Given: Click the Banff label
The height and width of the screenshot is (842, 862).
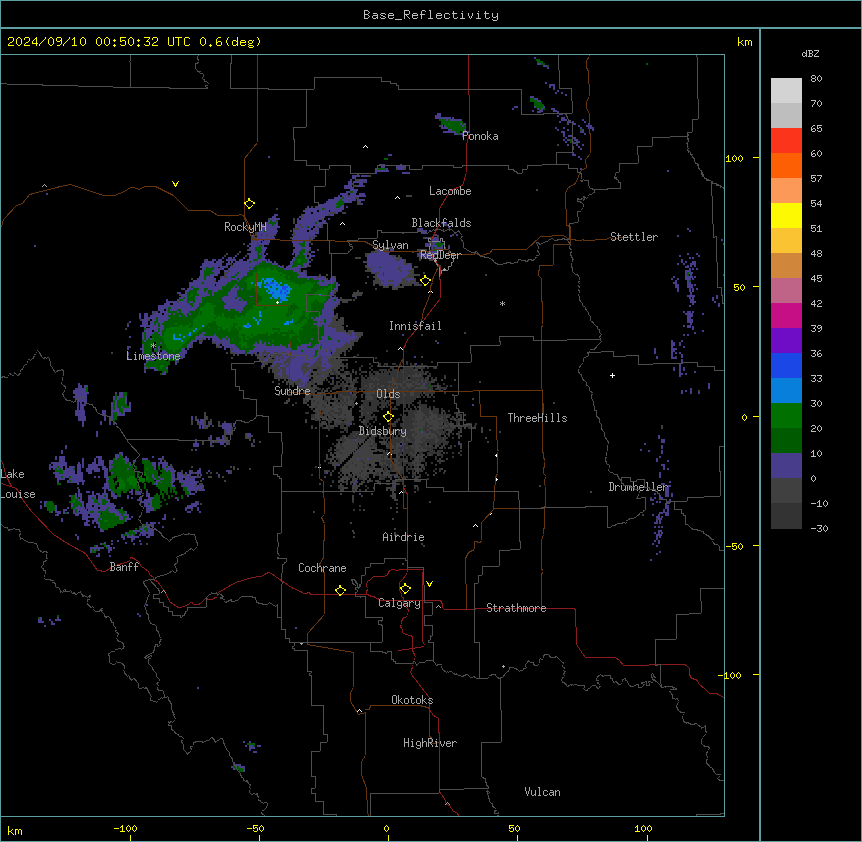Looking at the screenshot, I should [x=124, y=567].
